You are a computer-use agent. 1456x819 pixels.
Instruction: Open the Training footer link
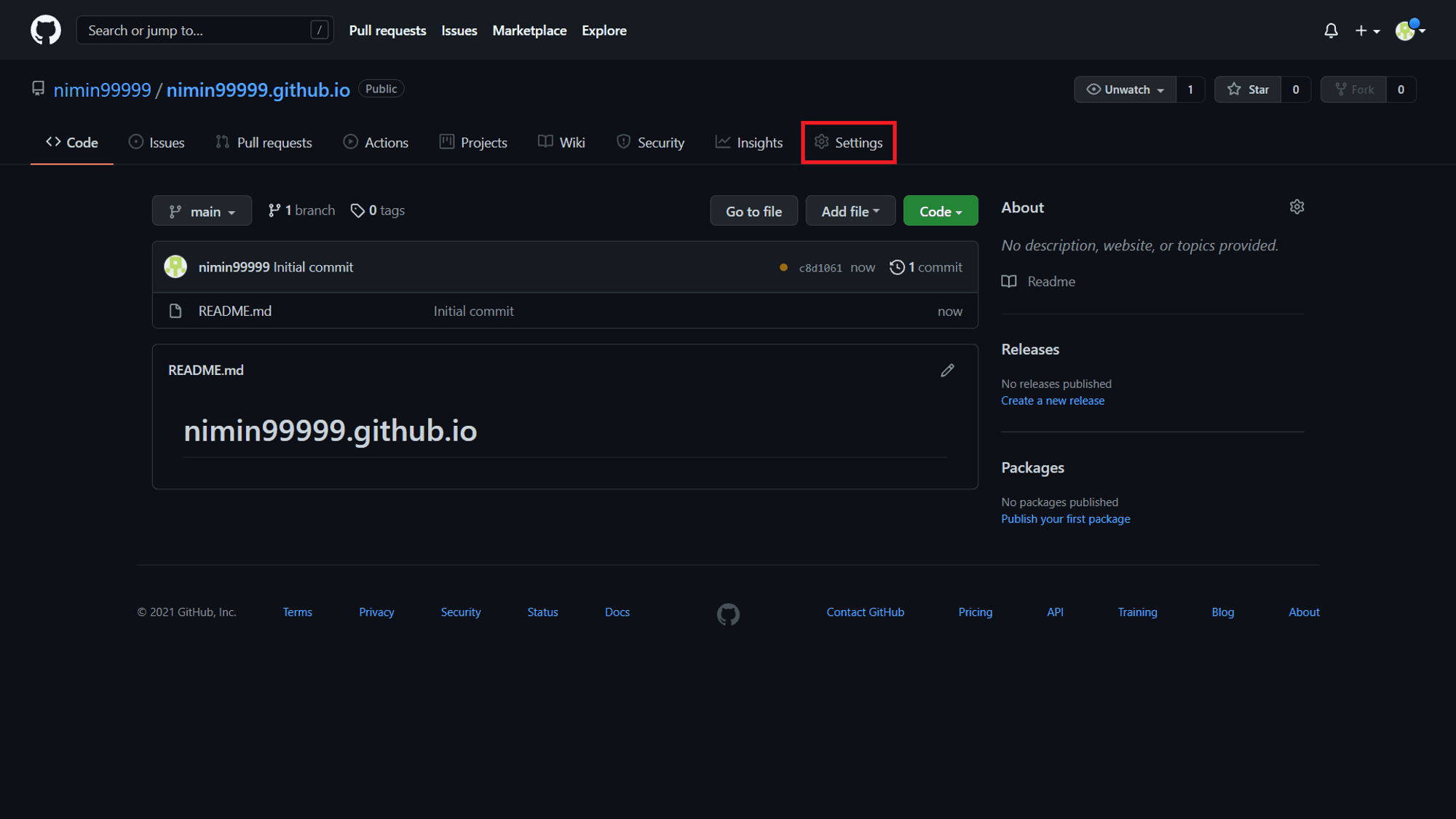[x=1137, y=612]
